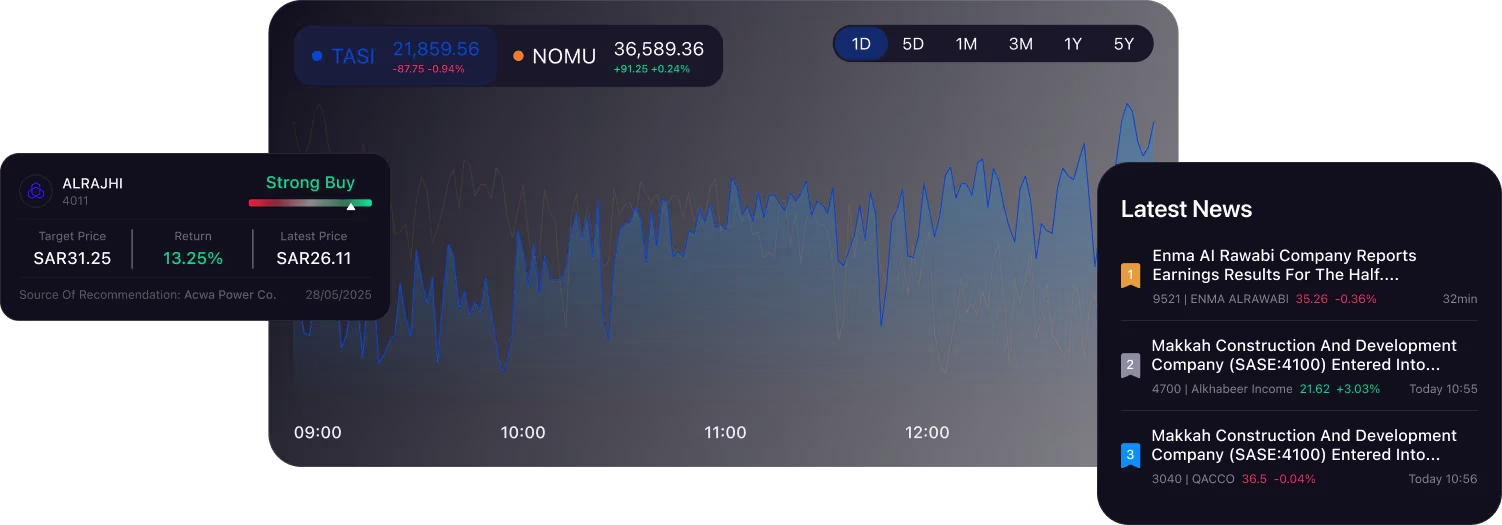Click the 09:00 time axis label
The width and height of the screenshot is (1502, 525).
tap(318, 433)
